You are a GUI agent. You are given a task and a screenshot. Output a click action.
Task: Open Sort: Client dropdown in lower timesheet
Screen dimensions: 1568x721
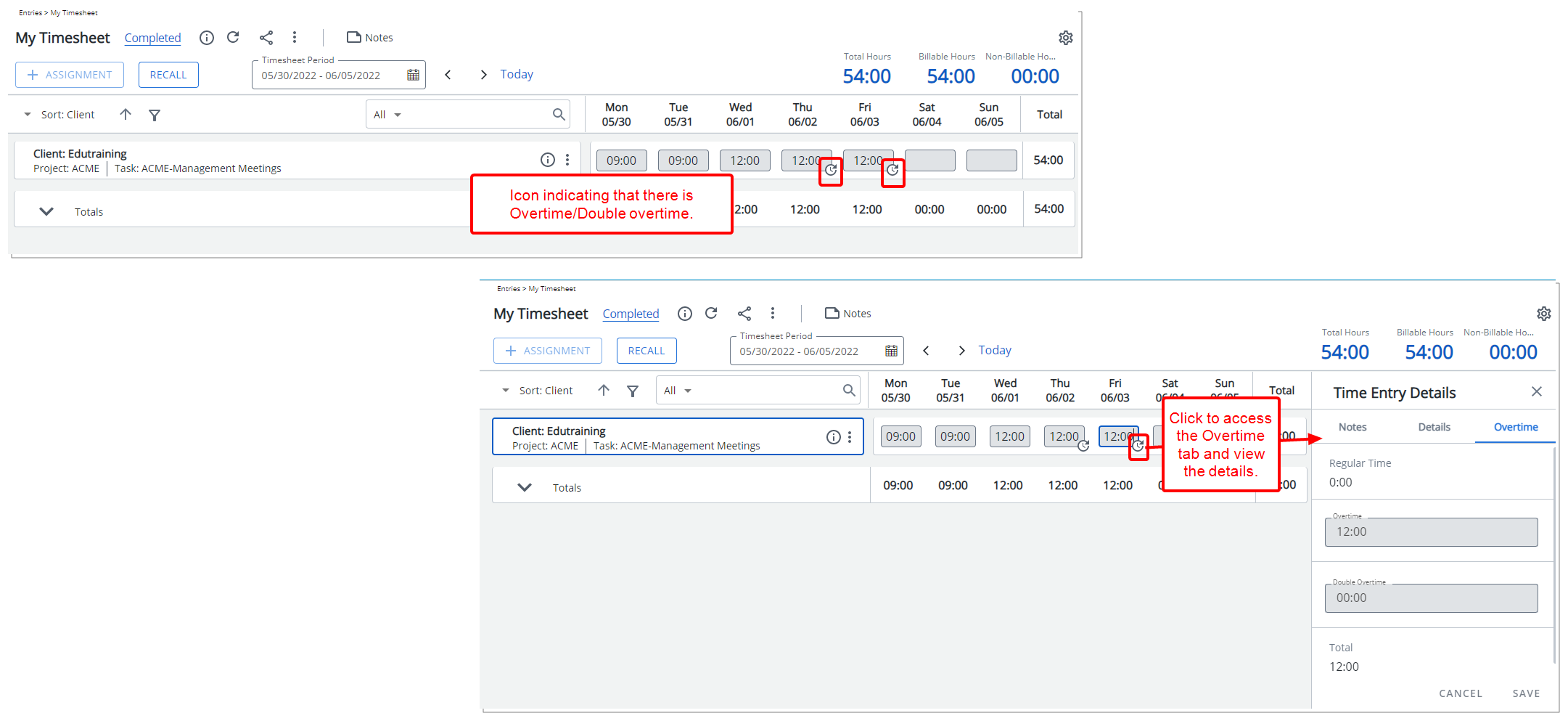coord(538,391)
